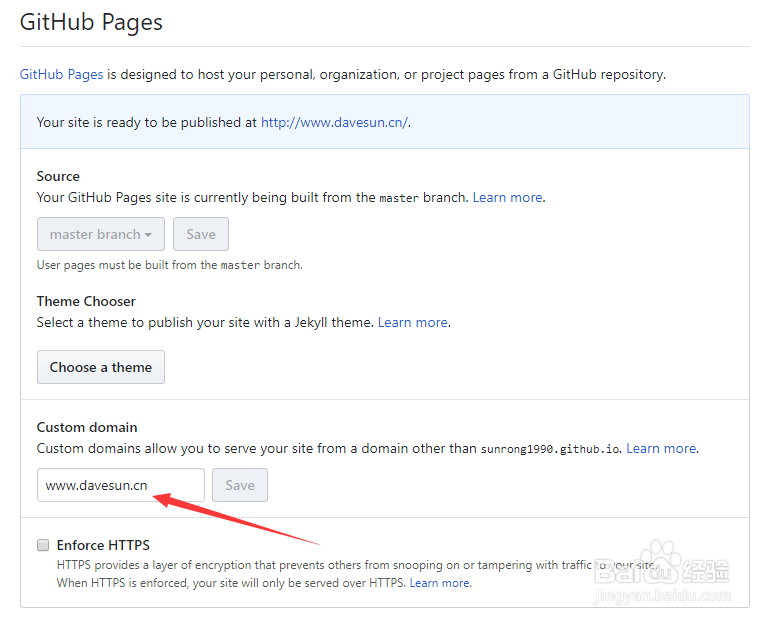Open Learn more link for custom domains

coord(661,448)
